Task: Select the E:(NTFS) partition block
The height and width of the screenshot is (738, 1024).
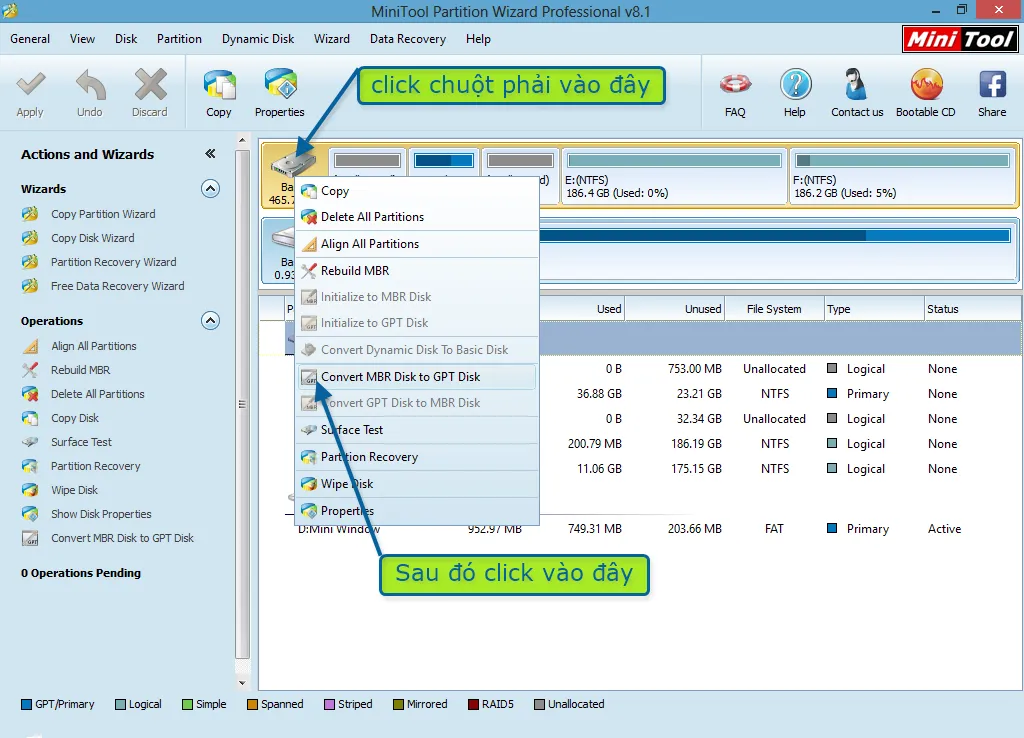Action: point(673,176)
